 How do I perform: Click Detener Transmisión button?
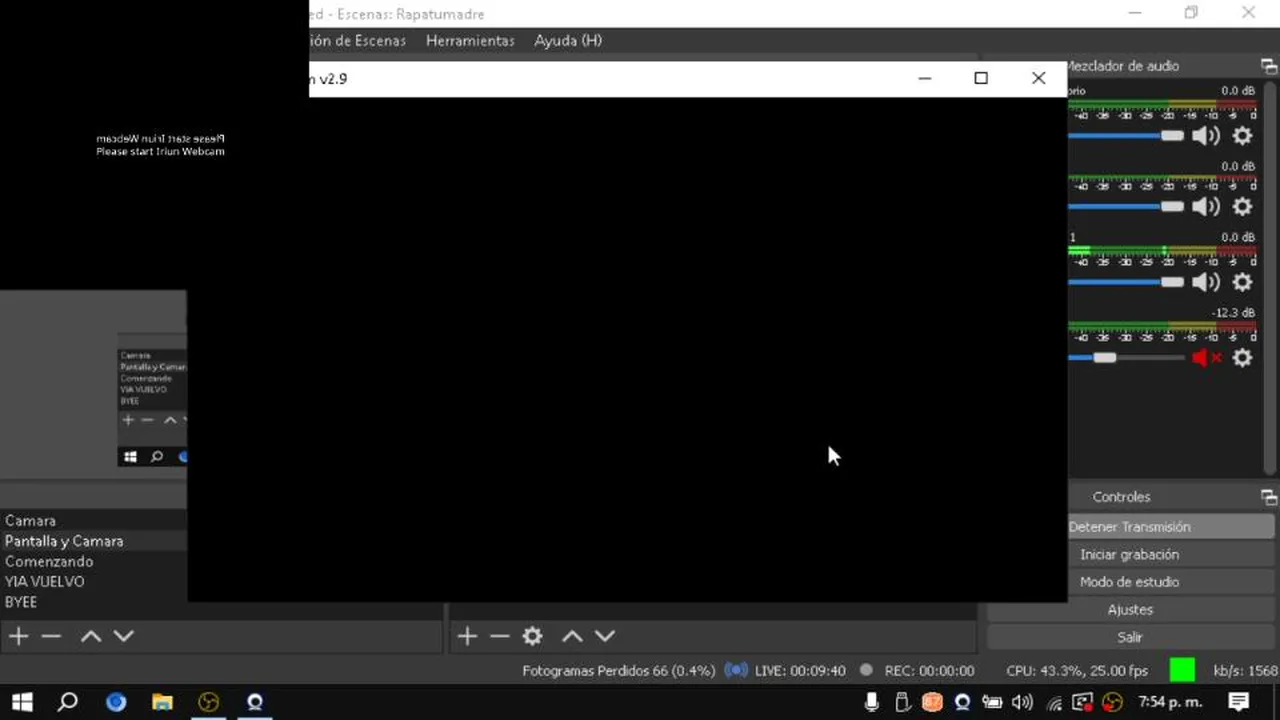coord(1129,527)
